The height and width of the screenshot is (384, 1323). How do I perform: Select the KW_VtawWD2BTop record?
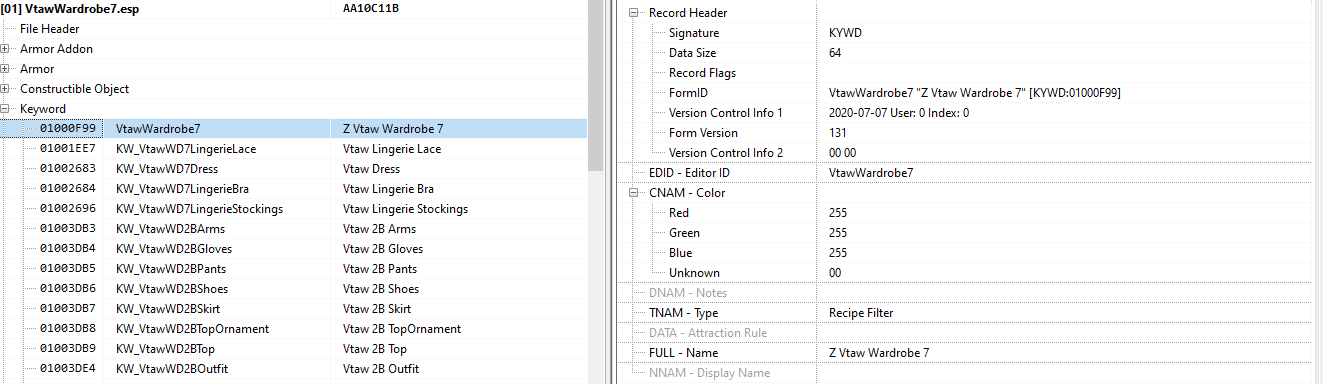(293, 349)
